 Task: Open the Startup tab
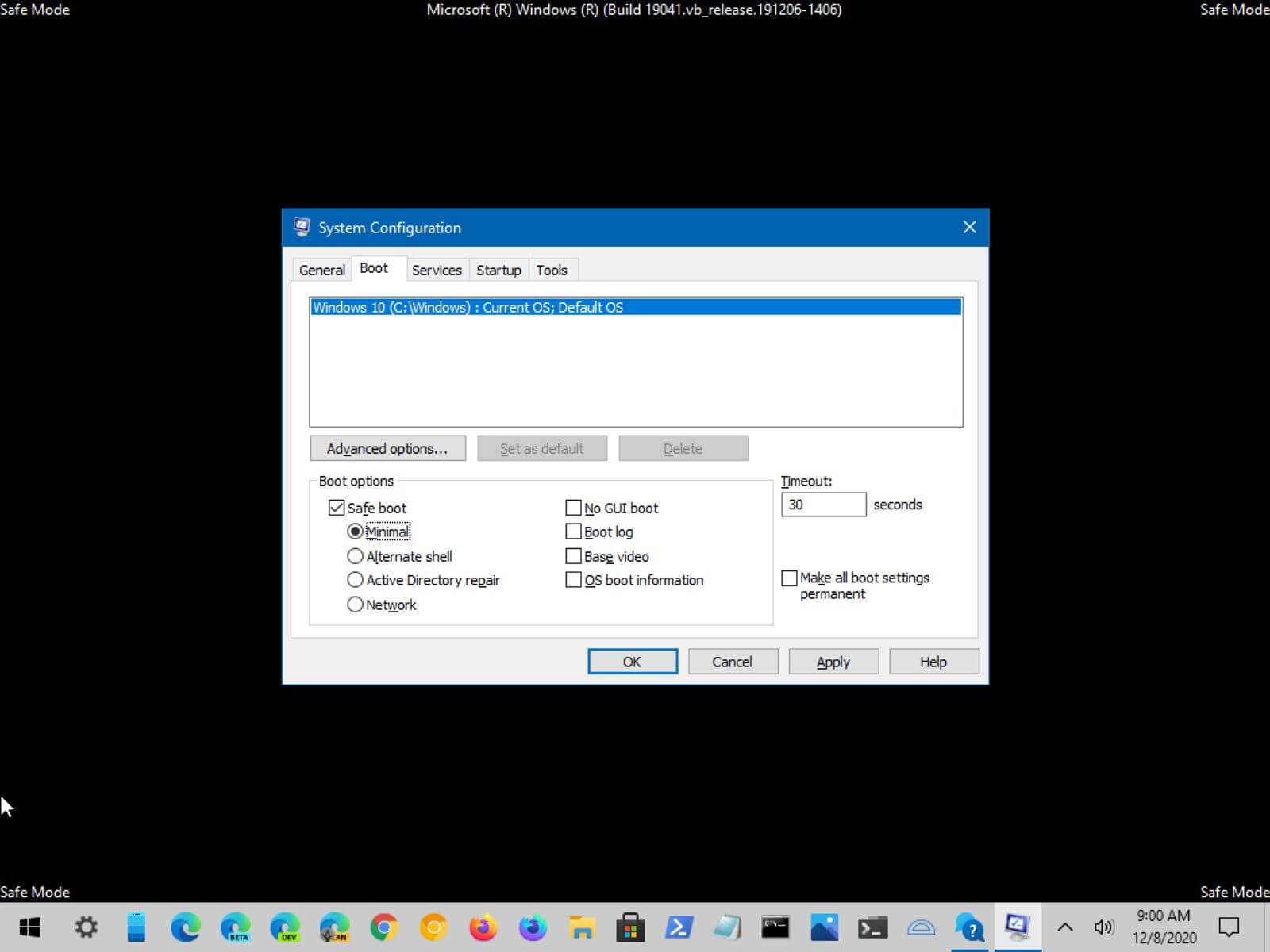(498, 270)
